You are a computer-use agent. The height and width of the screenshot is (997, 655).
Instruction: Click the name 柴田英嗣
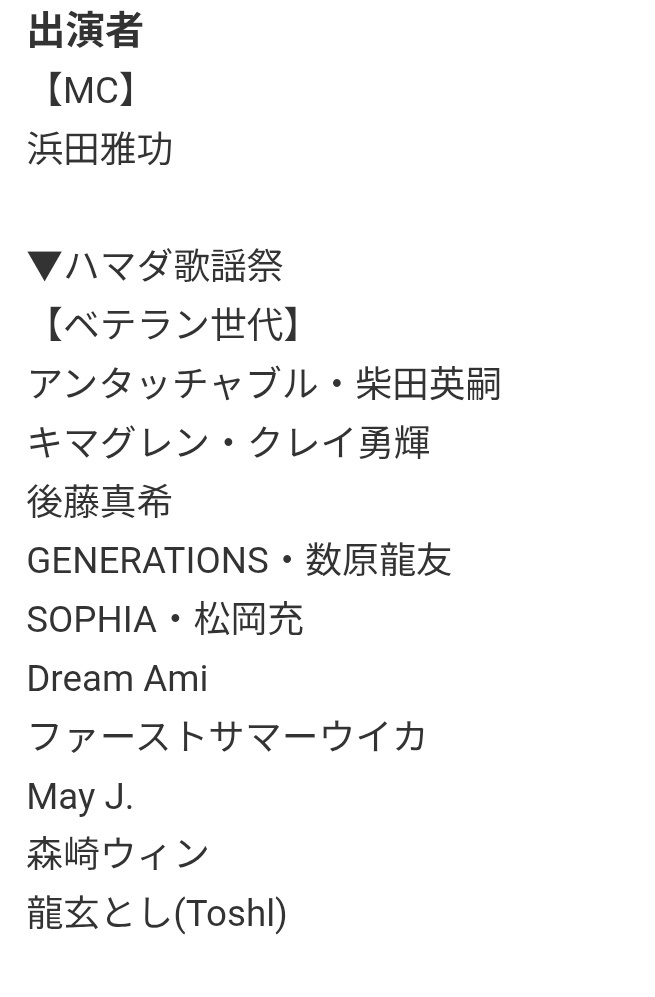point(429,383)
